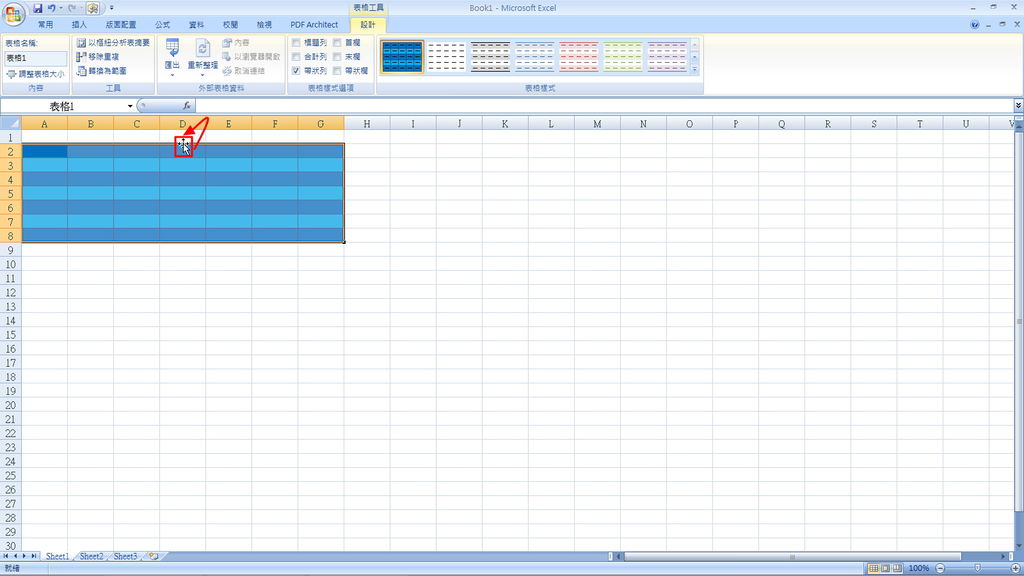Switch to Page Break Preview icon

[898, 568]
